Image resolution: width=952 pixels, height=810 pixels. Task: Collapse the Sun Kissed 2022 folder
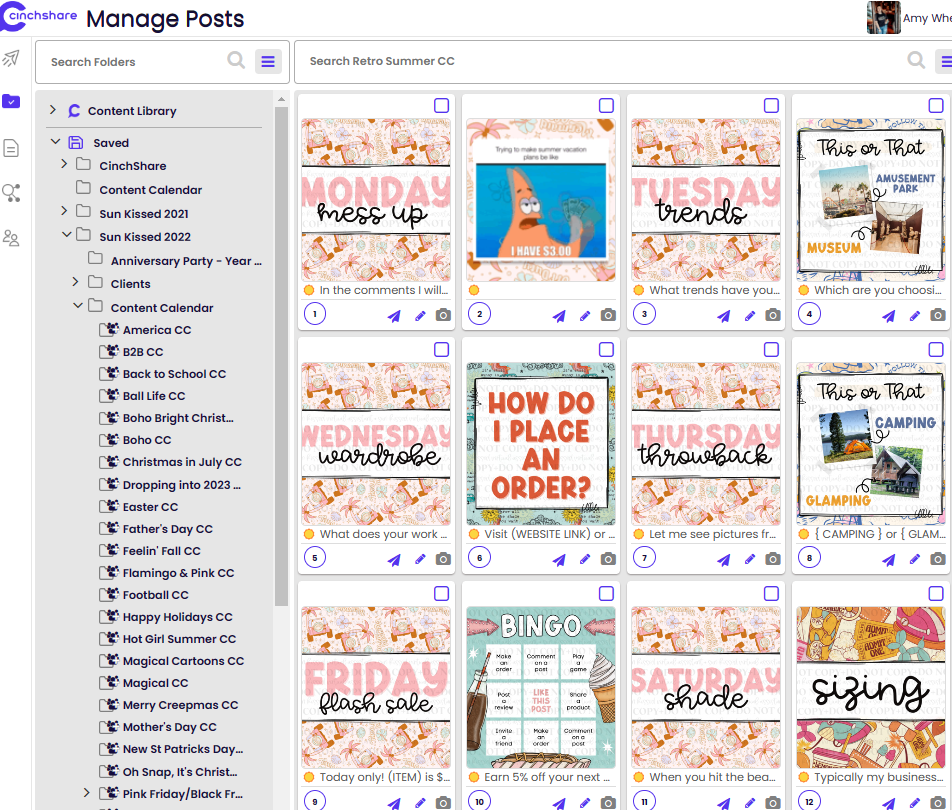click(65, 236)
